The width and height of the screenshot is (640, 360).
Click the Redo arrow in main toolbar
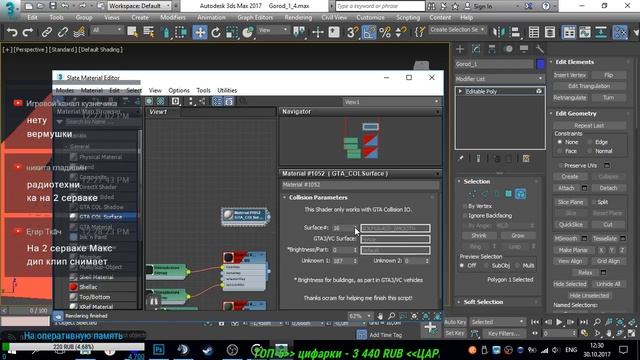[28, 32]
